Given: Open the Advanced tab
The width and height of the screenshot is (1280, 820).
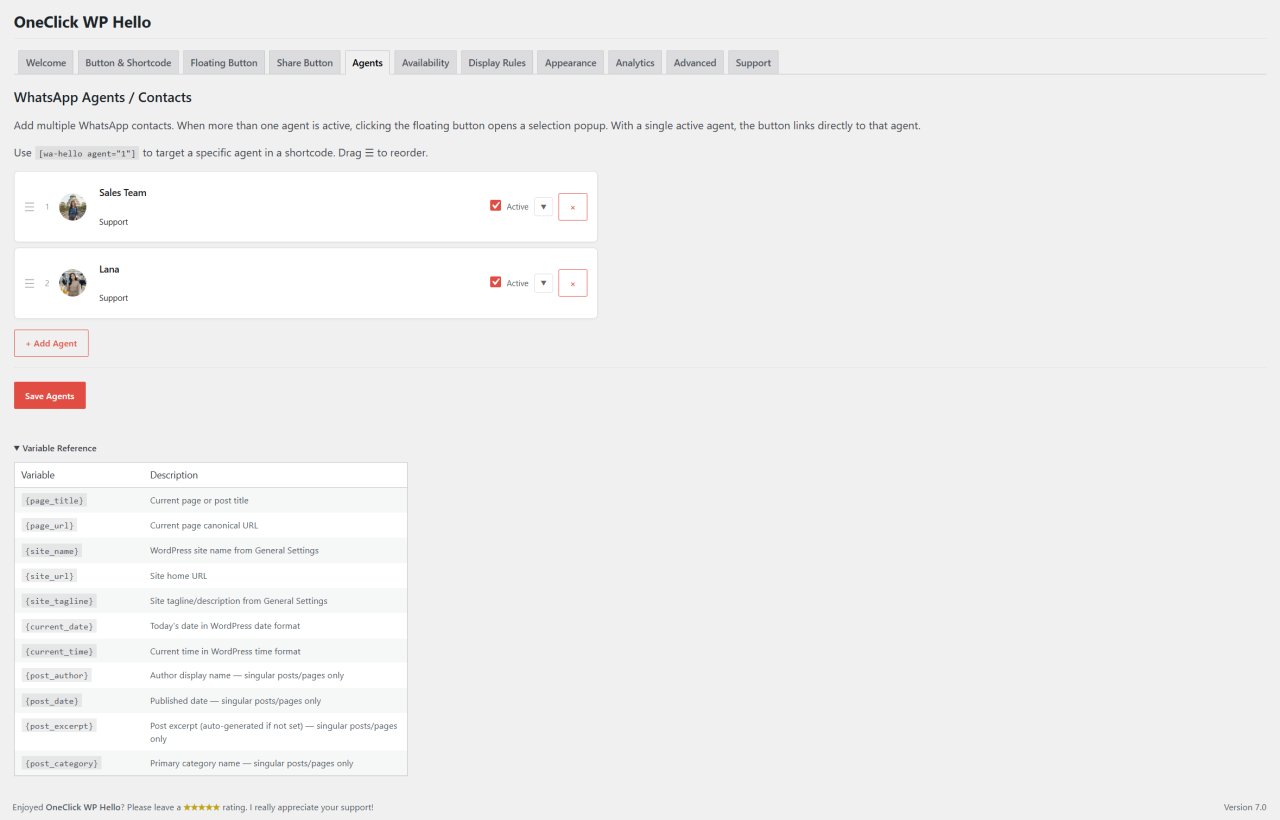Looking at the screenshot, I should [695, 62].
